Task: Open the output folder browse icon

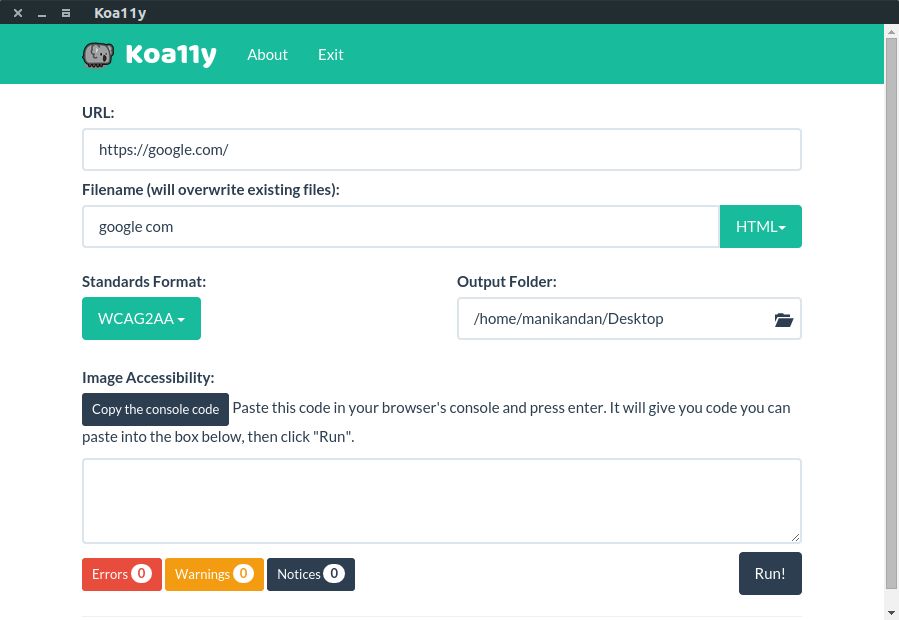Action: 783,319
